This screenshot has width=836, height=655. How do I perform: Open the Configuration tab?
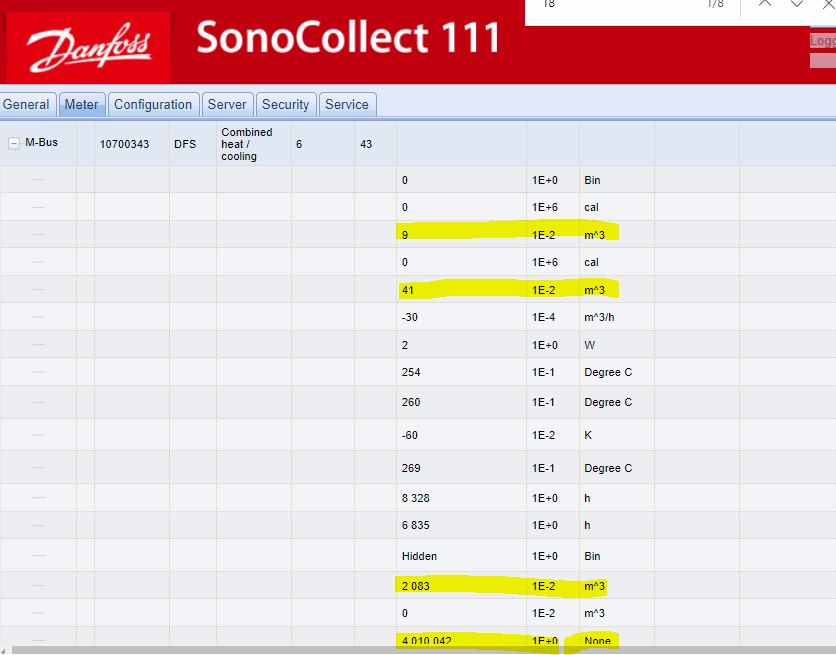[153, 104]
